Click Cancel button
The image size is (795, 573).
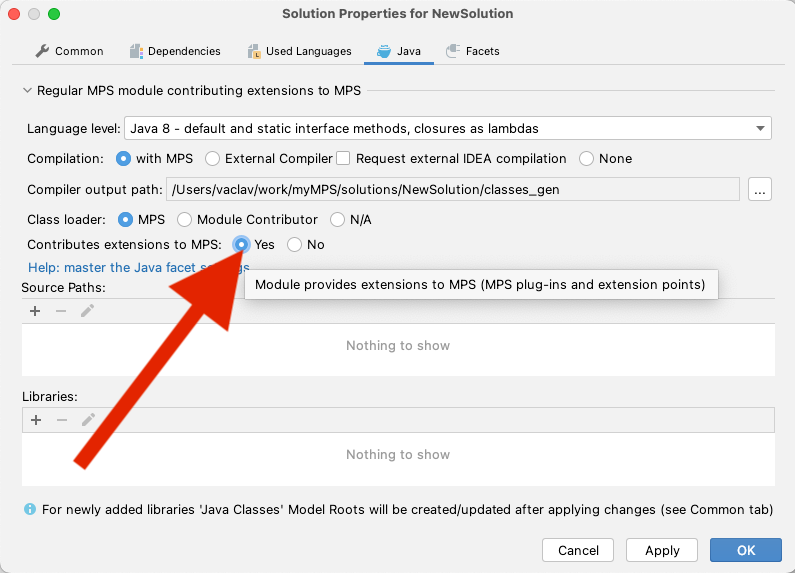pyautogui.click(x=578, y=550)
